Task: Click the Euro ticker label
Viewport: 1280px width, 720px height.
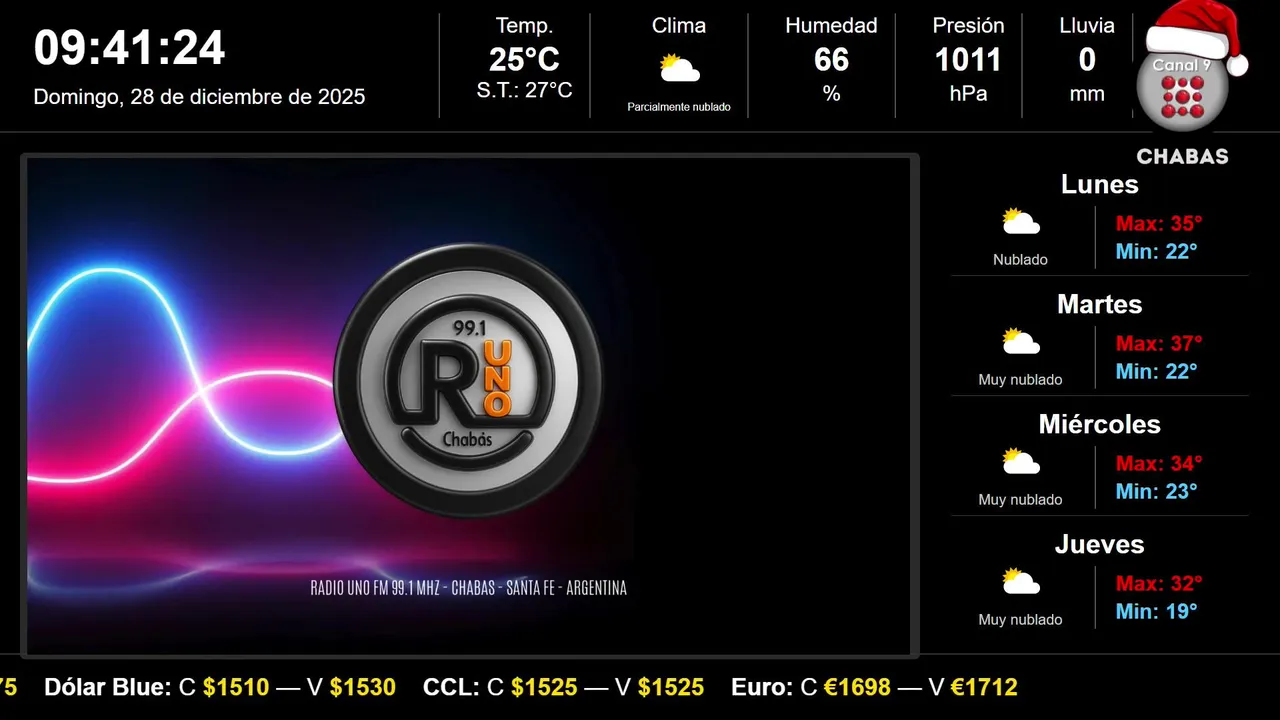Action: [x=762, y=688]
